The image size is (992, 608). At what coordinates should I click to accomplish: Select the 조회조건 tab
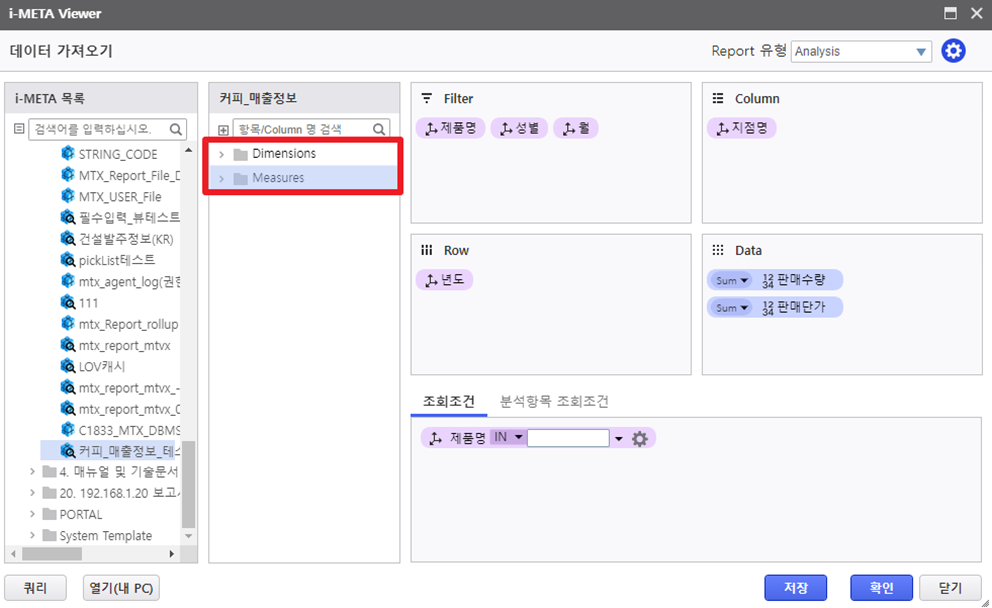coord(448,401)
